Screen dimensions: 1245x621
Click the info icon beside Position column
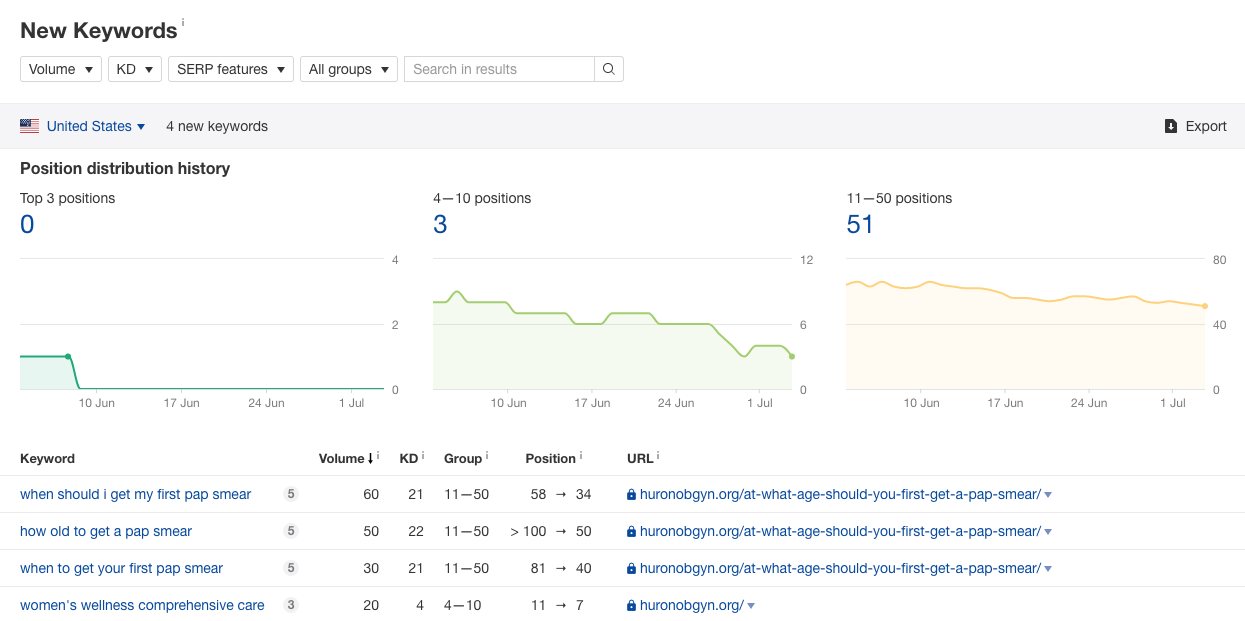tap(581, 456)
